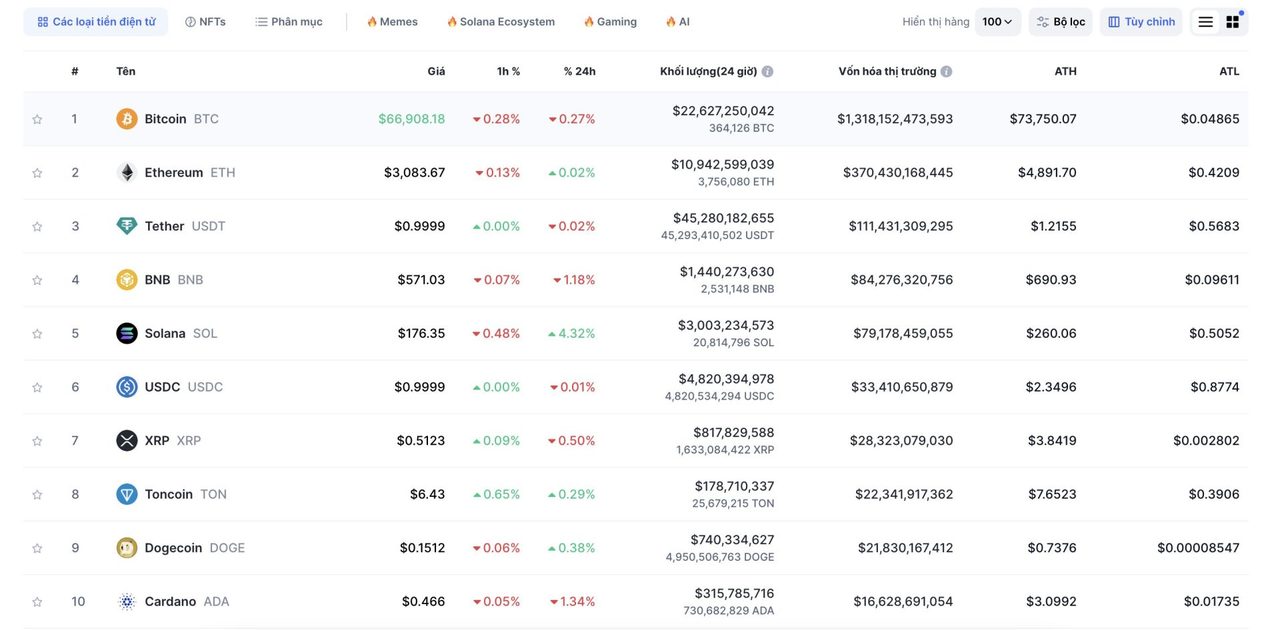Open the Dogecoin DOGE name link
1280x630 pixels.
pyautogui.click(x=194, y=548)
